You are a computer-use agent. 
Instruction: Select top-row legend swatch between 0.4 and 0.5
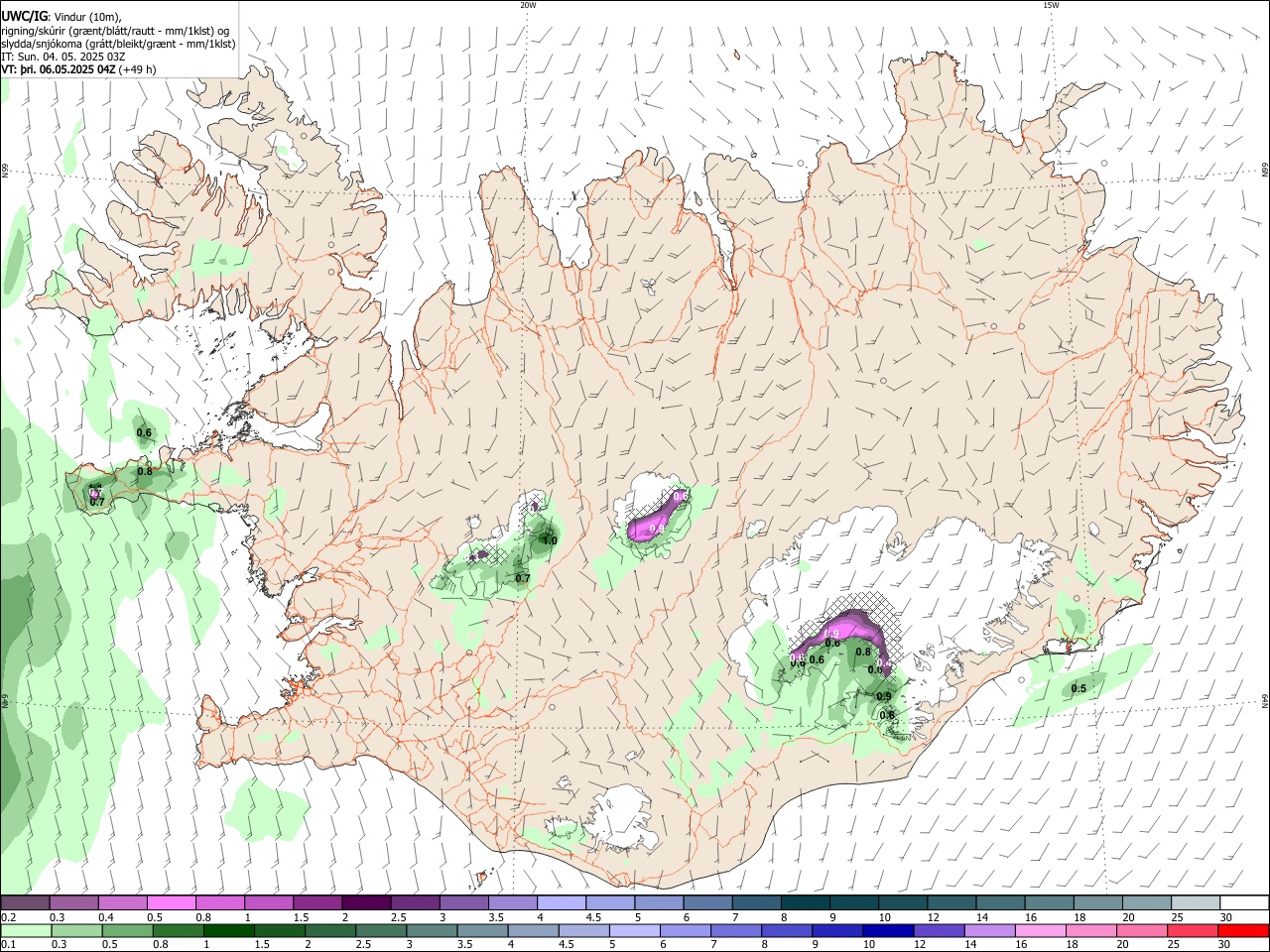coord(123,903)
